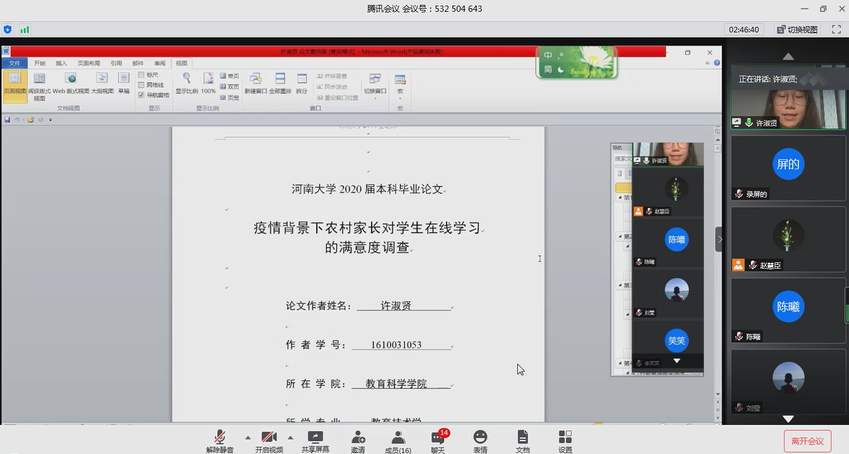Image resolution: width=849 pixels, height=454 pixels.
Task: Undo using quick access toolbar arrow
Action: (x=17, y=120)
